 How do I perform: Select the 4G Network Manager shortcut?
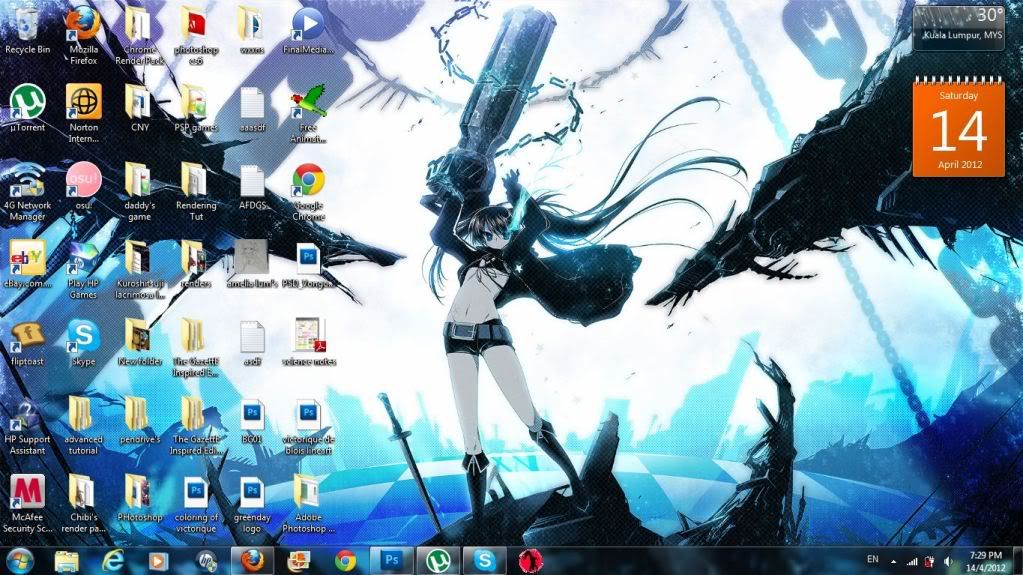27,192
